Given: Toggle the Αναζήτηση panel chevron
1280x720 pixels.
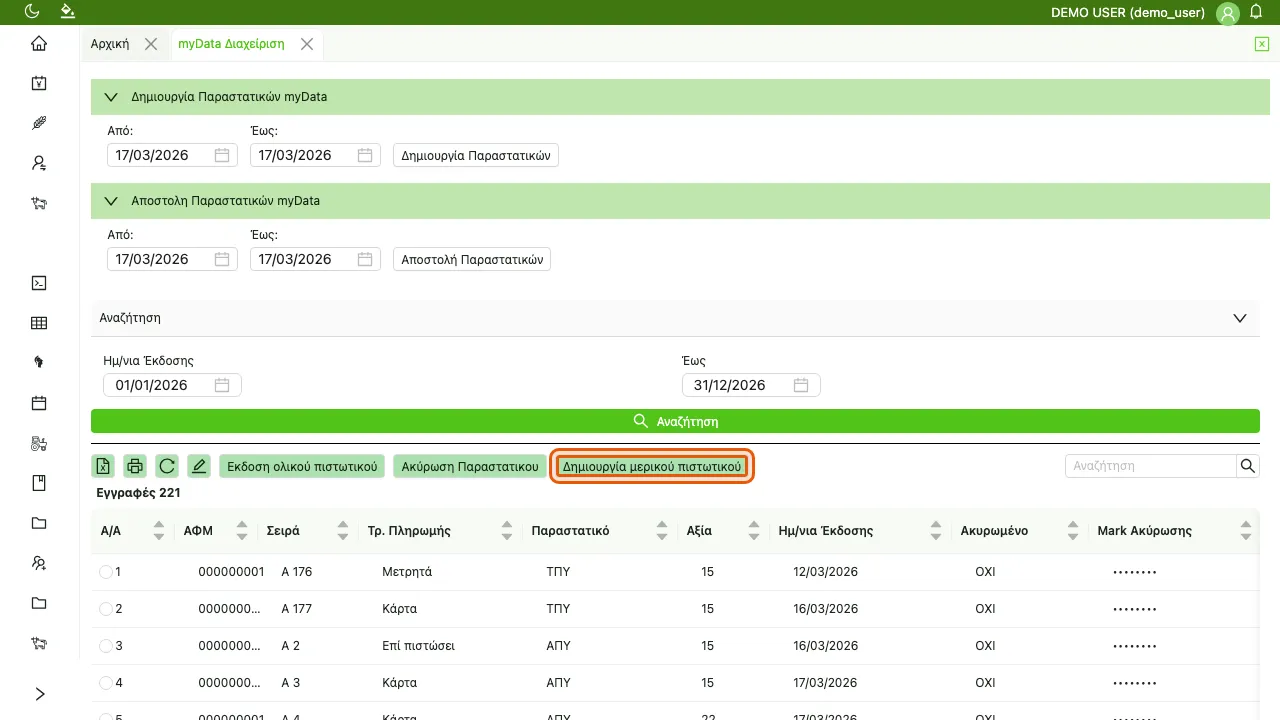Looking at the screenshot, I should 1240,318.
